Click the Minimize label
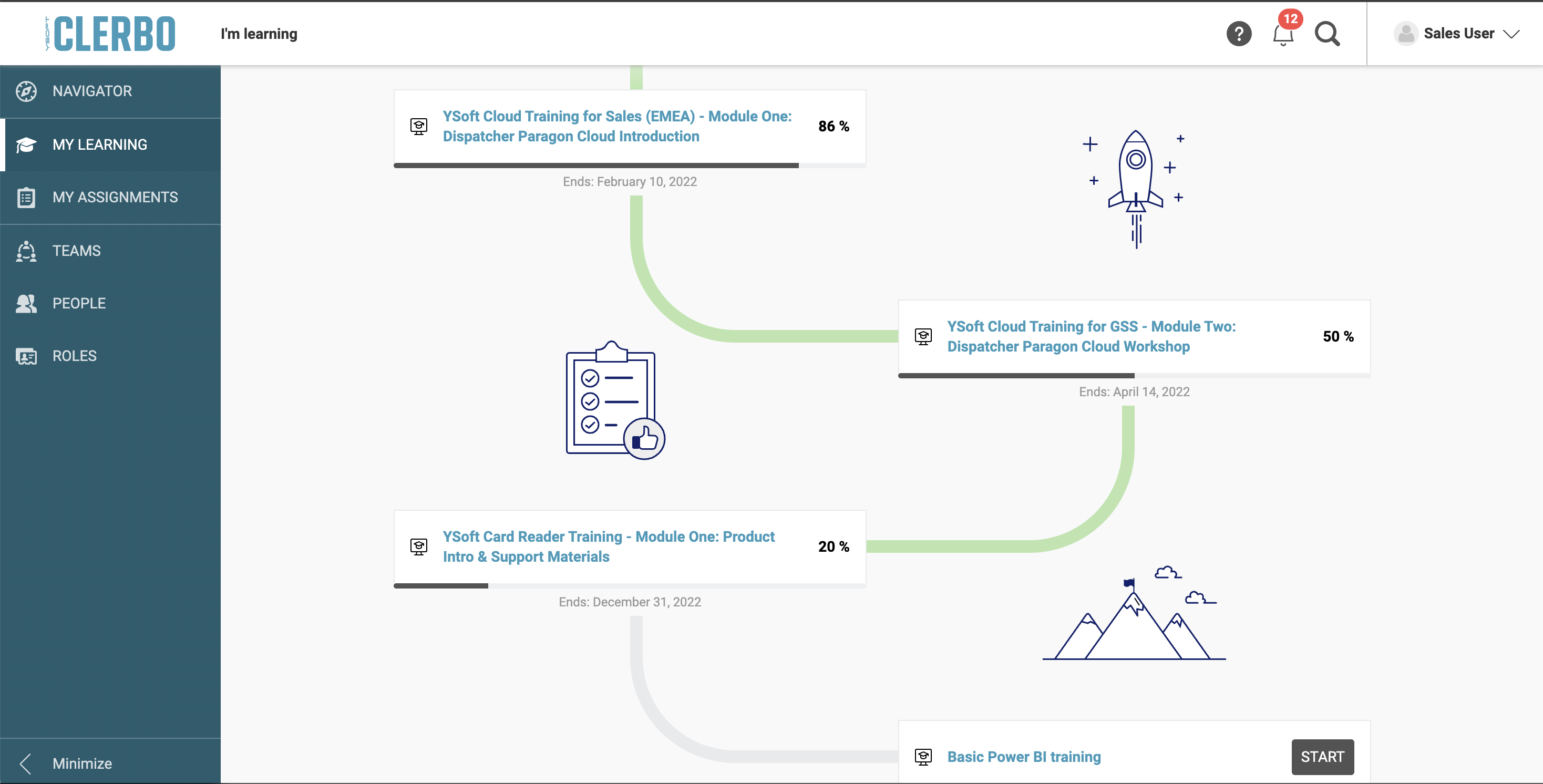Image resolution: width=1543 pixels, height=784 pixels. point(82,763)
